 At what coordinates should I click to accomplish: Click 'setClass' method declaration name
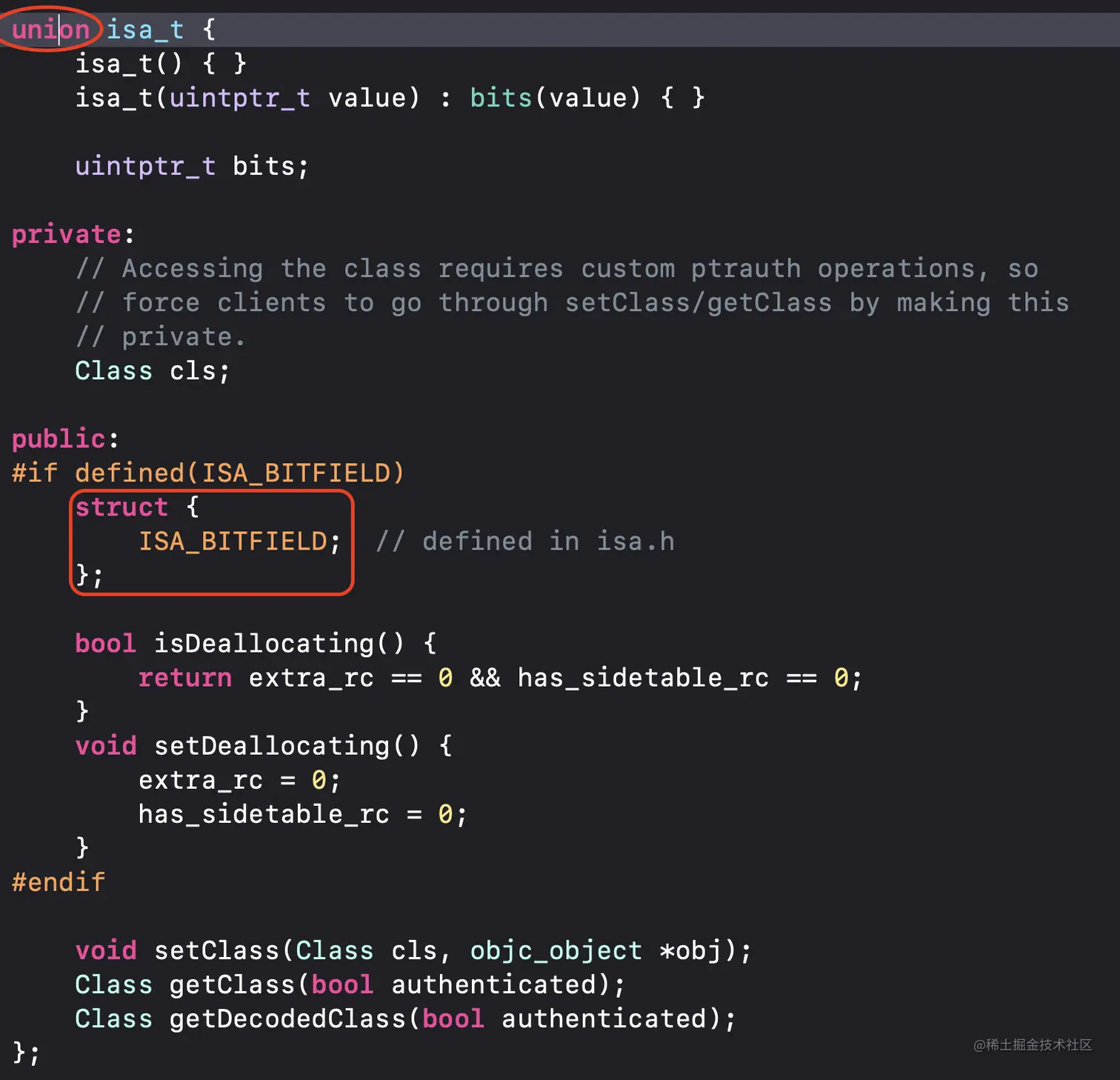pos(216,950)
